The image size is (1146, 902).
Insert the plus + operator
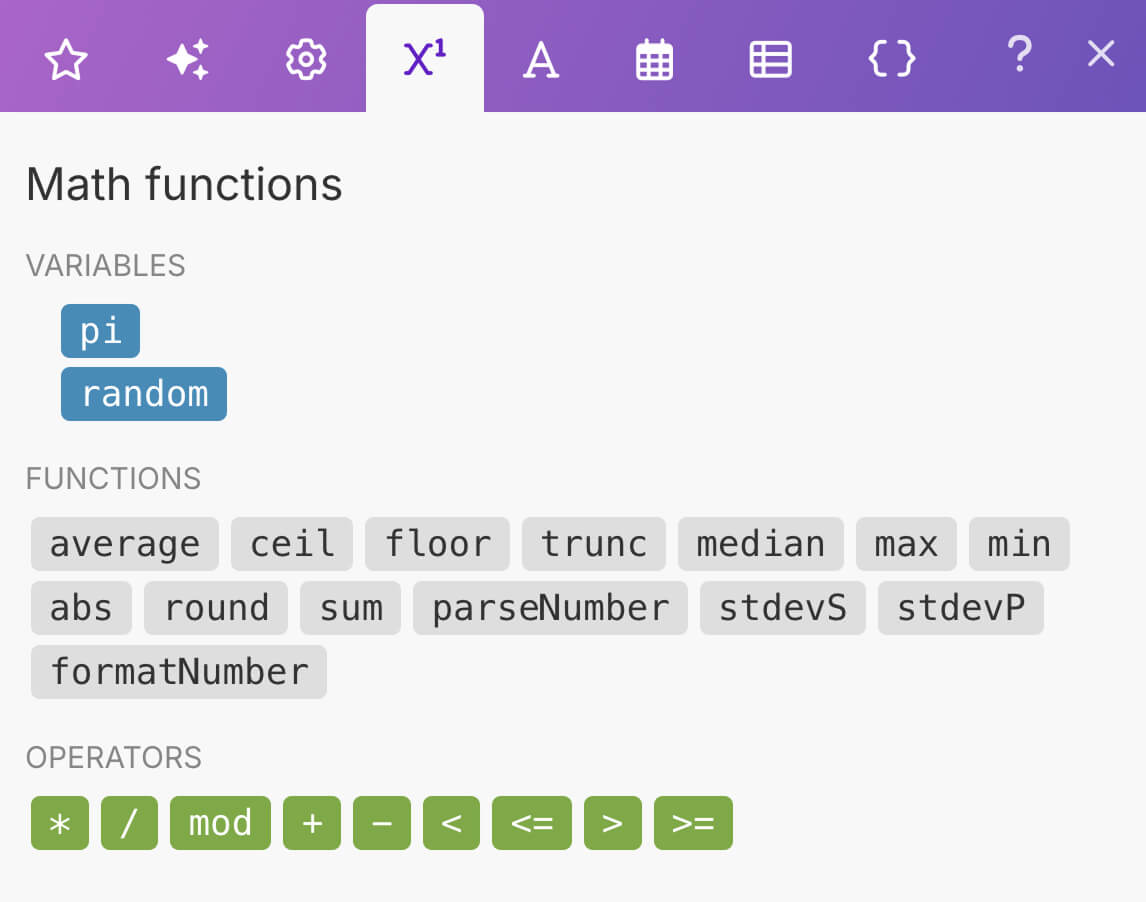pos(312,823)
